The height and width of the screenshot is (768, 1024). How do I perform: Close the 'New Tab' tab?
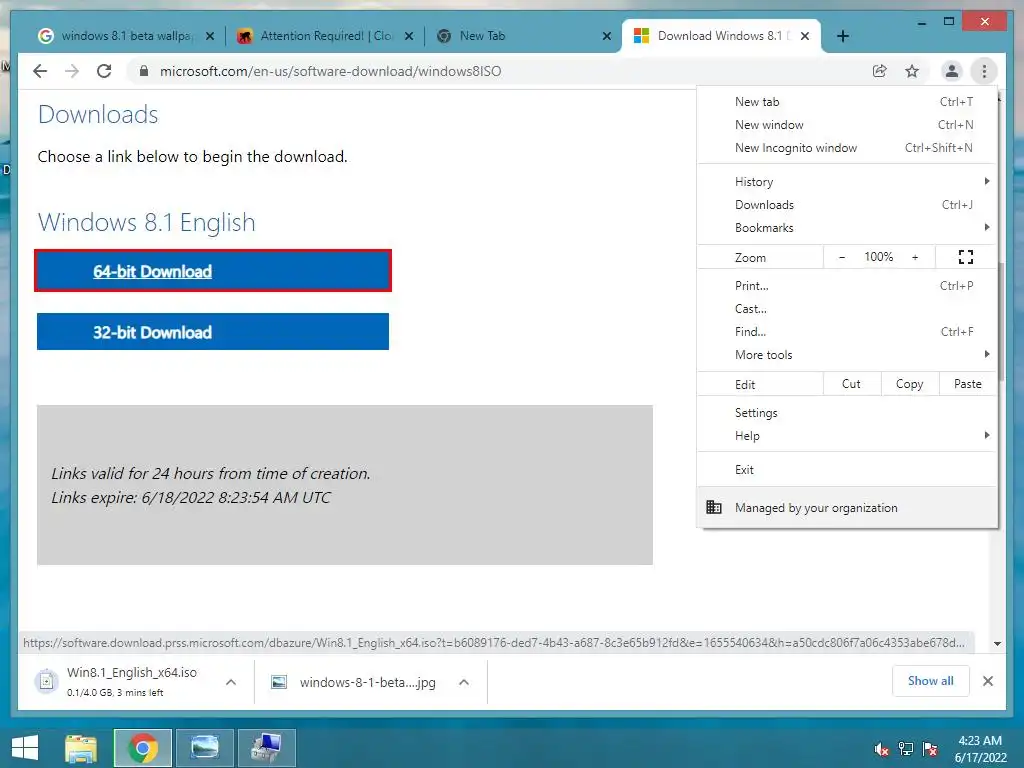pos(607,36)
